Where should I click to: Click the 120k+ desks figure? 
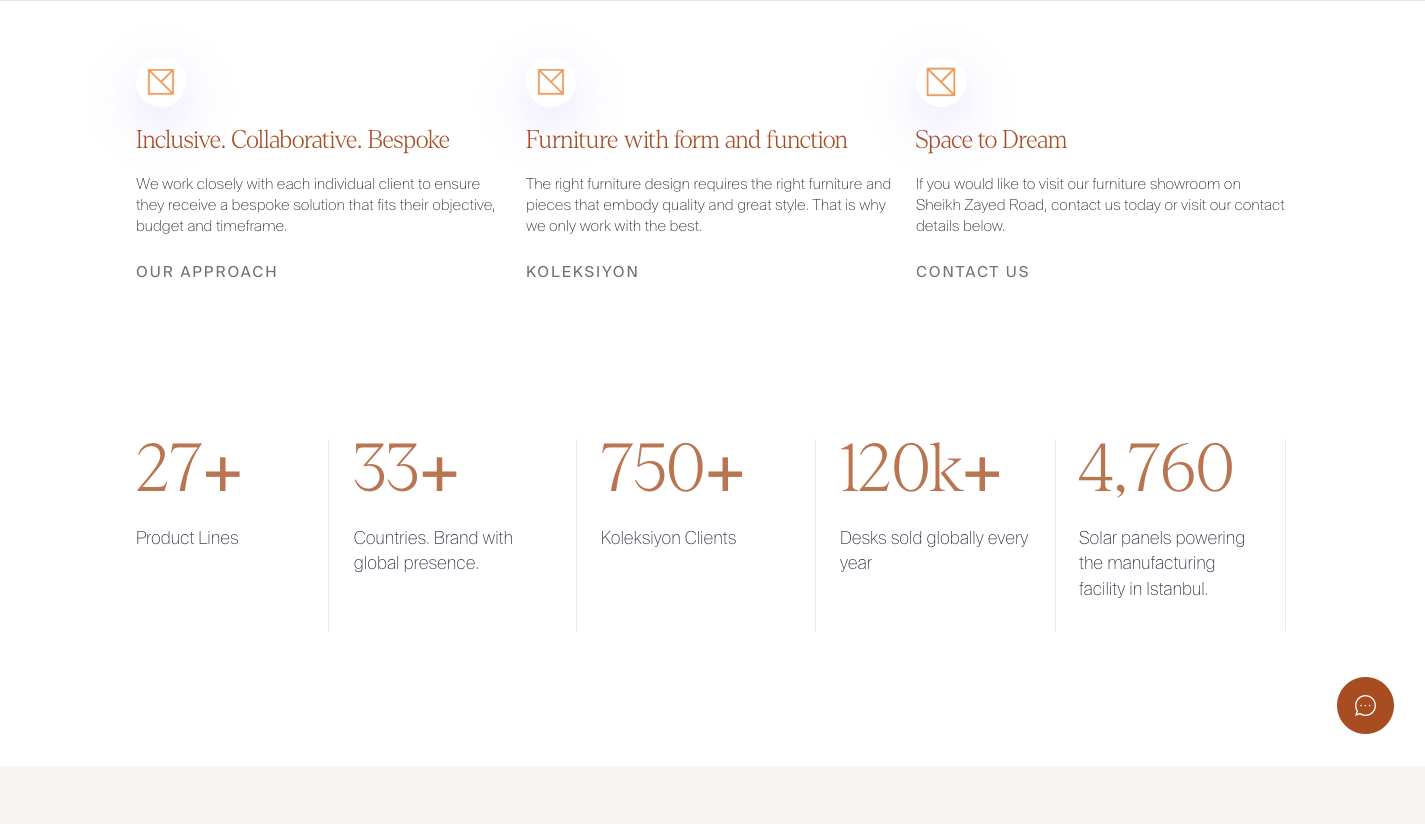click(x=920, y=468)
